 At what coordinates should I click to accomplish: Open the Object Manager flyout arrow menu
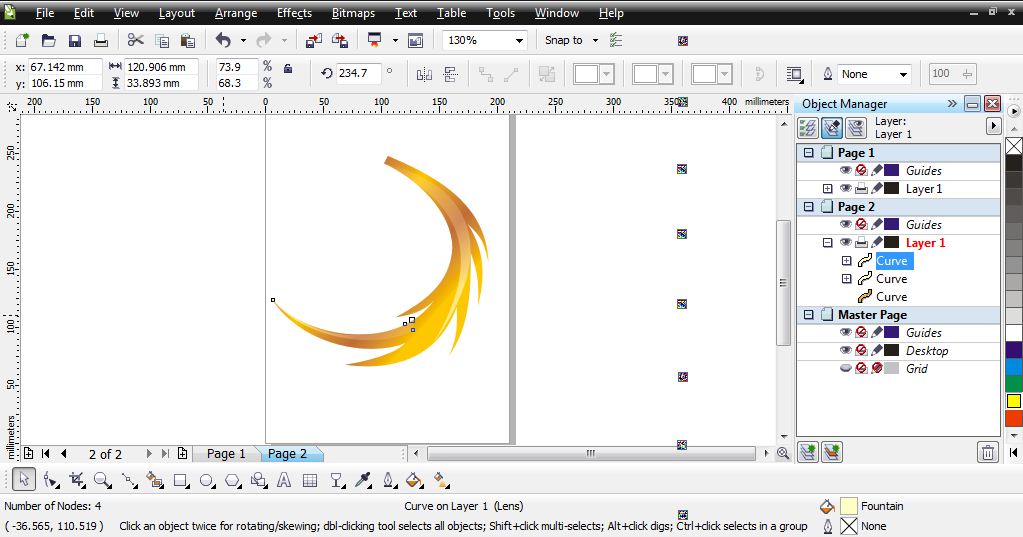[993, 126]
